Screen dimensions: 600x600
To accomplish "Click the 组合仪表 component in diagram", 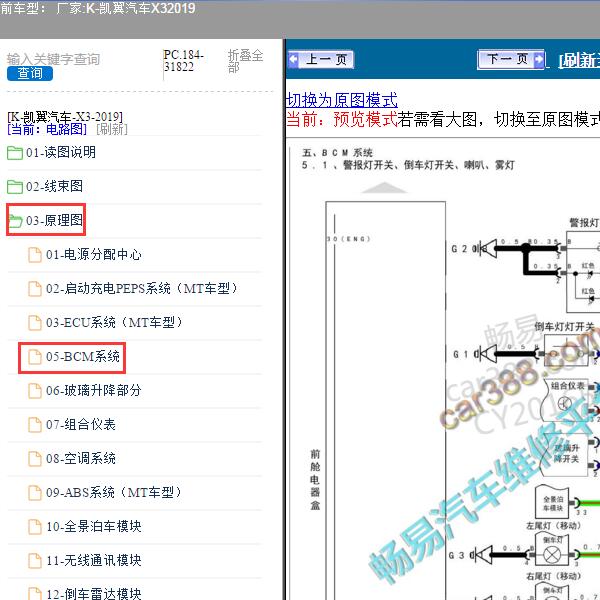I will 566,400.
